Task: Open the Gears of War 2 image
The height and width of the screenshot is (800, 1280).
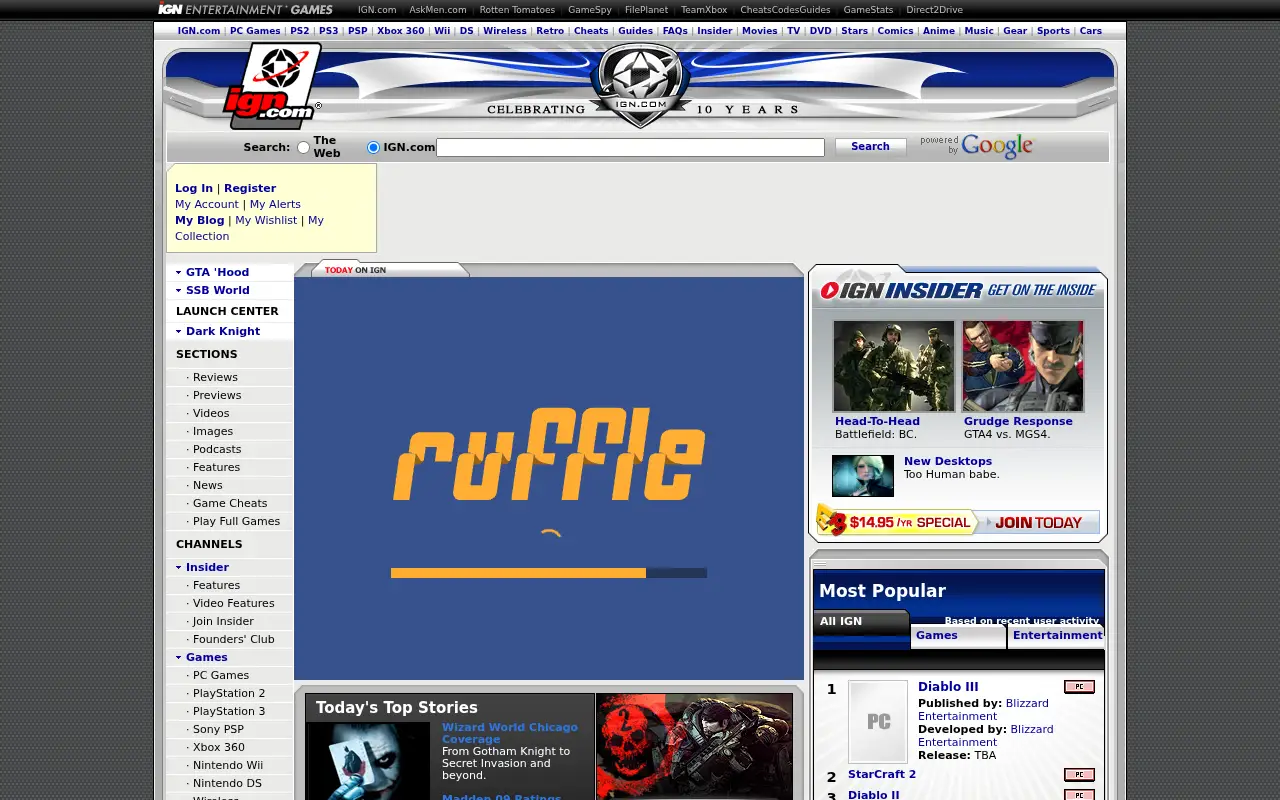Action: (x=694, y=746)
